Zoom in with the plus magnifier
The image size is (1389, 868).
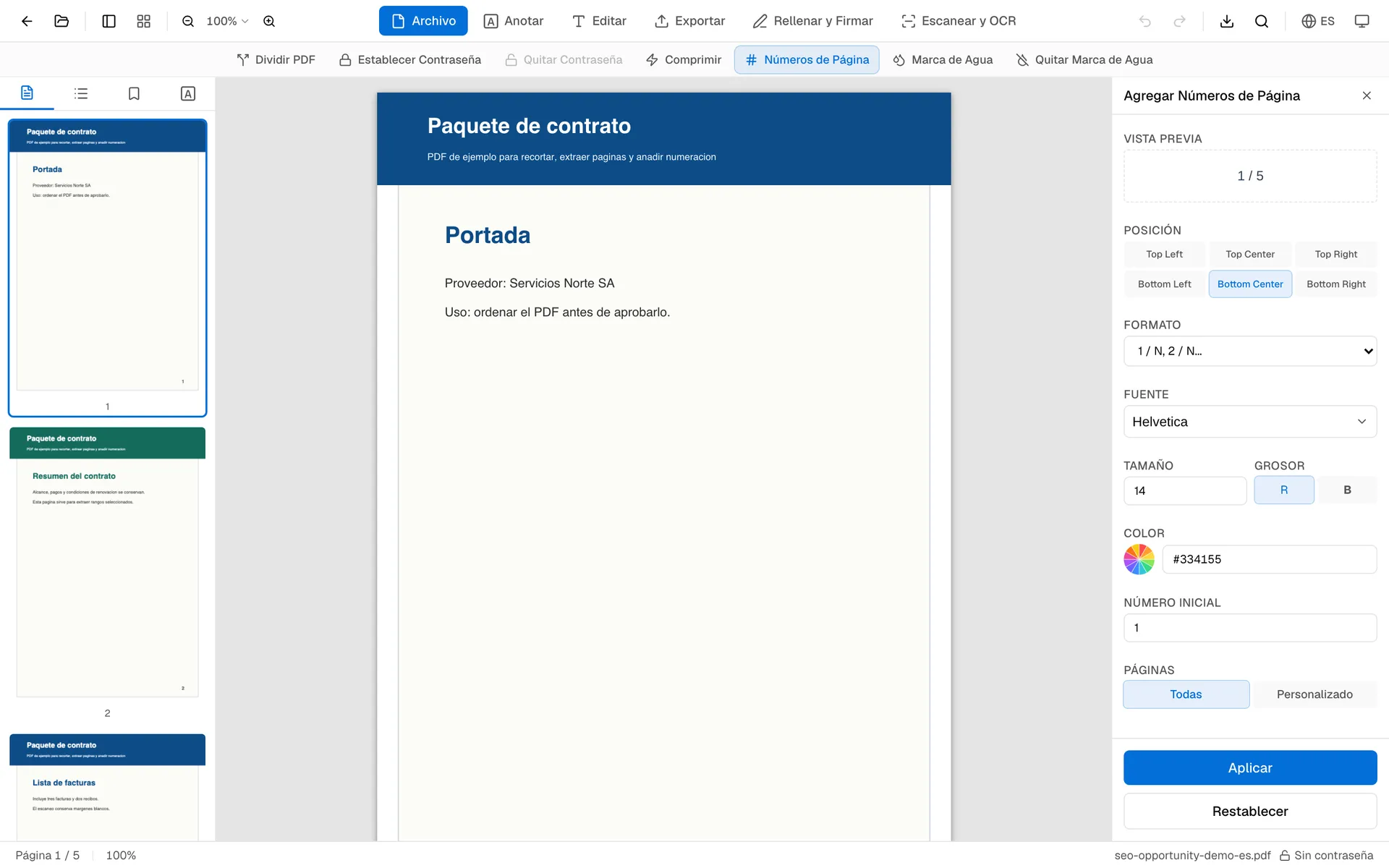coord(269,21)
